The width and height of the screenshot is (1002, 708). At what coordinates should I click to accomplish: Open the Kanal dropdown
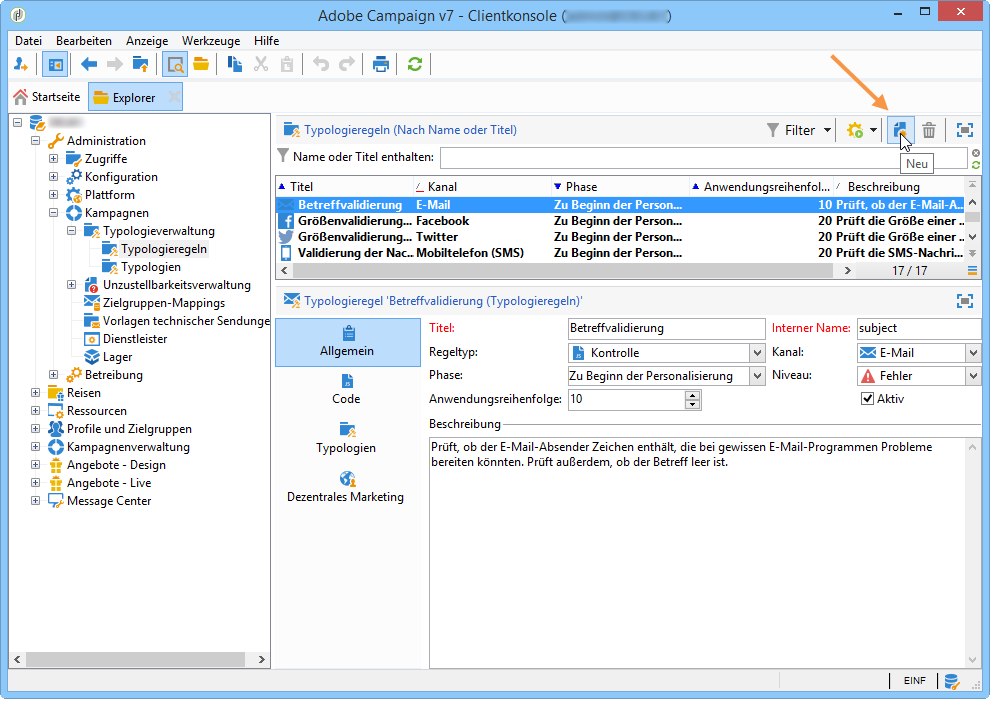coord(973,353)
